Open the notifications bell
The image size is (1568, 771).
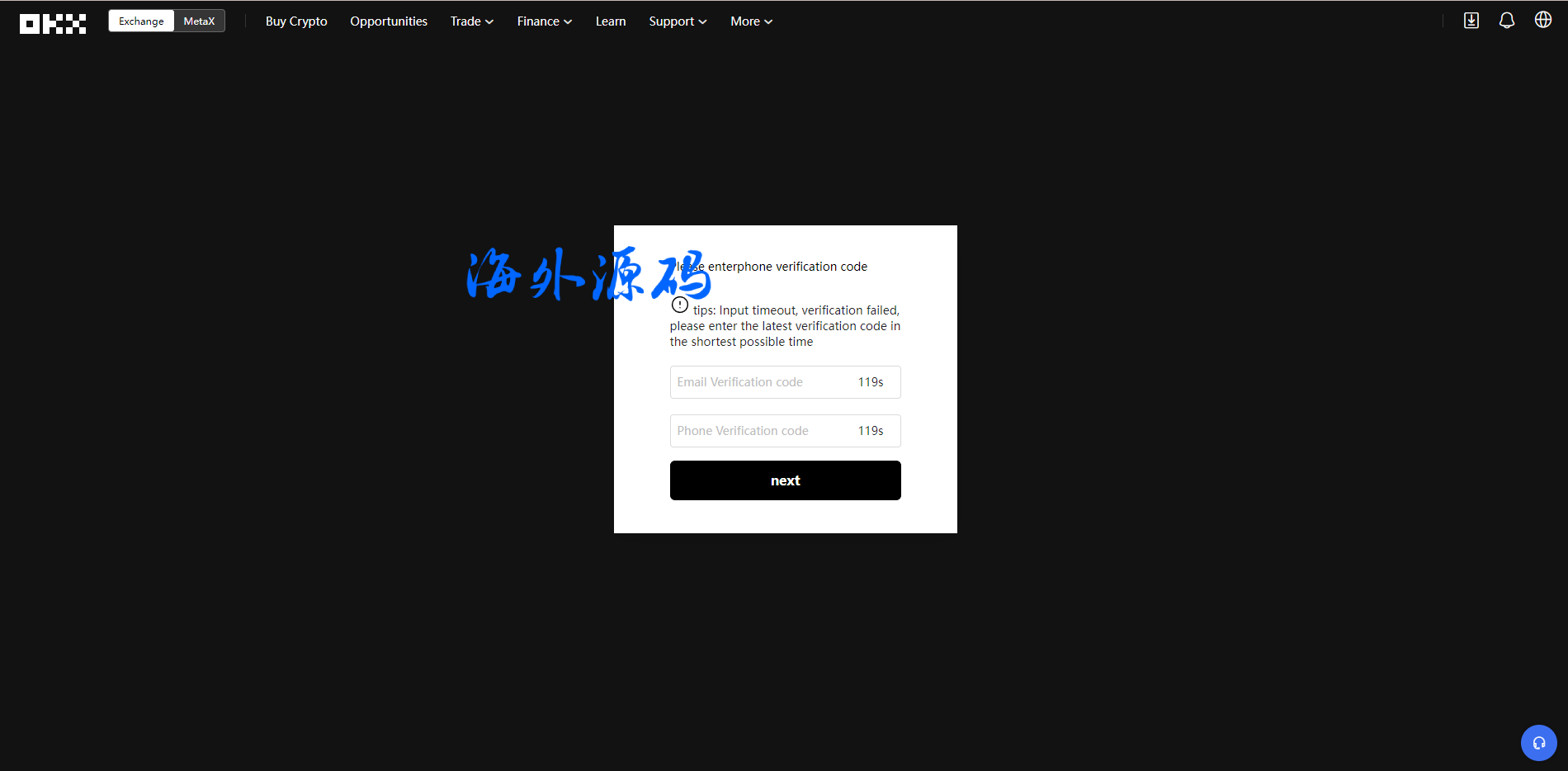(x=1506, y=21)
